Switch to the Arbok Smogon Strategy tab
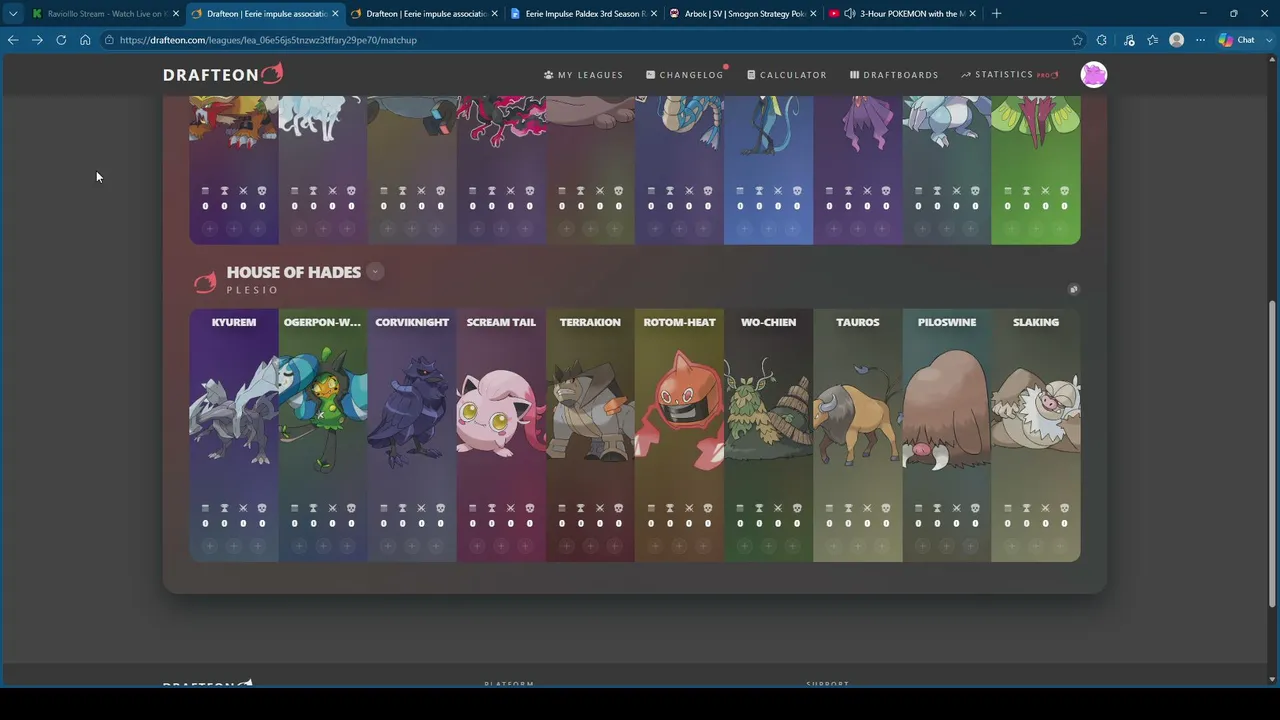This screenshot has height=720, width=1280. 742,14
